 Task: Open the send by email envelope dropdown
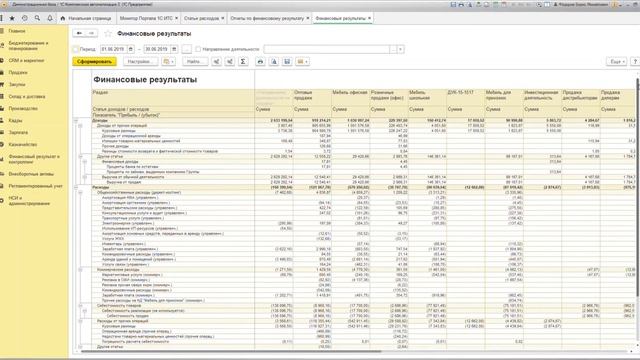tap(302, 62)
